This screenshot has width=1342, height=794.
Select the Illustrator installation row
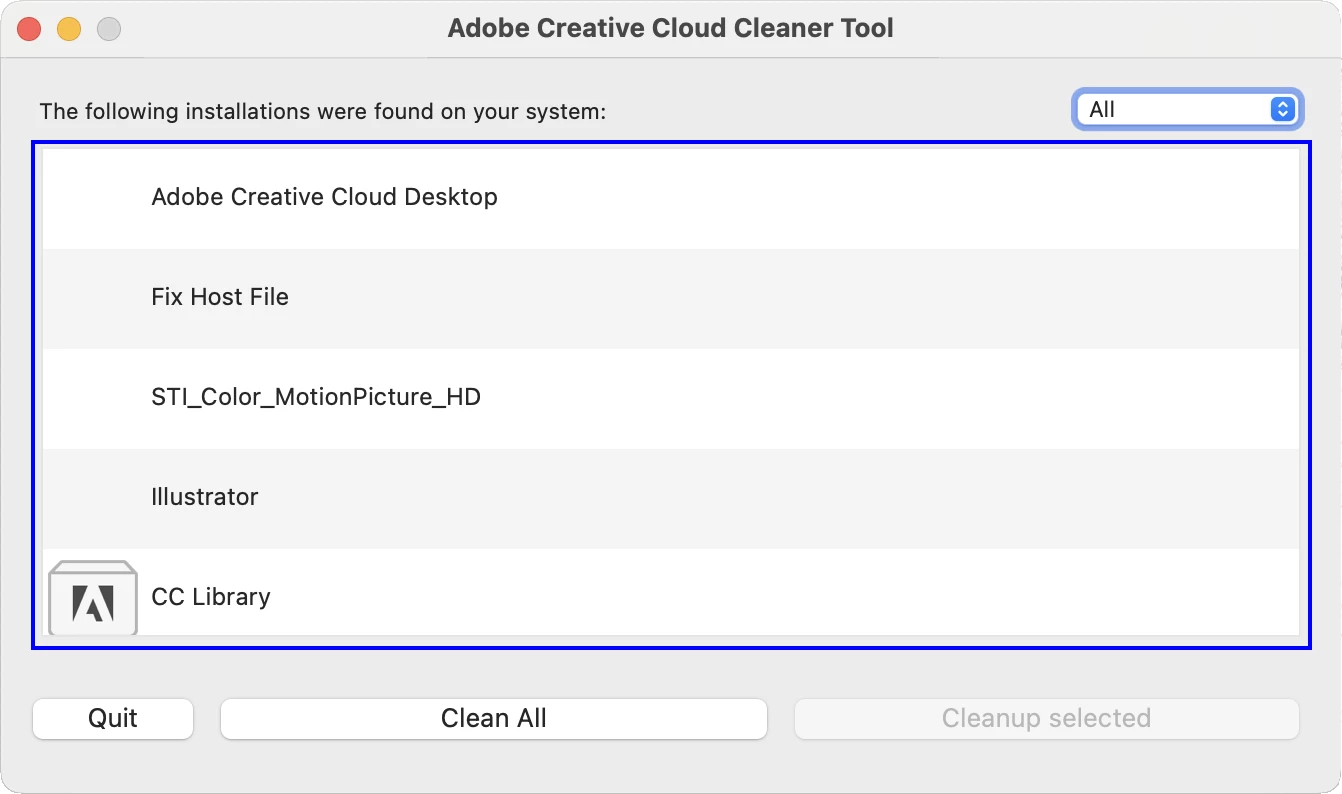click(x=670, y=498)
